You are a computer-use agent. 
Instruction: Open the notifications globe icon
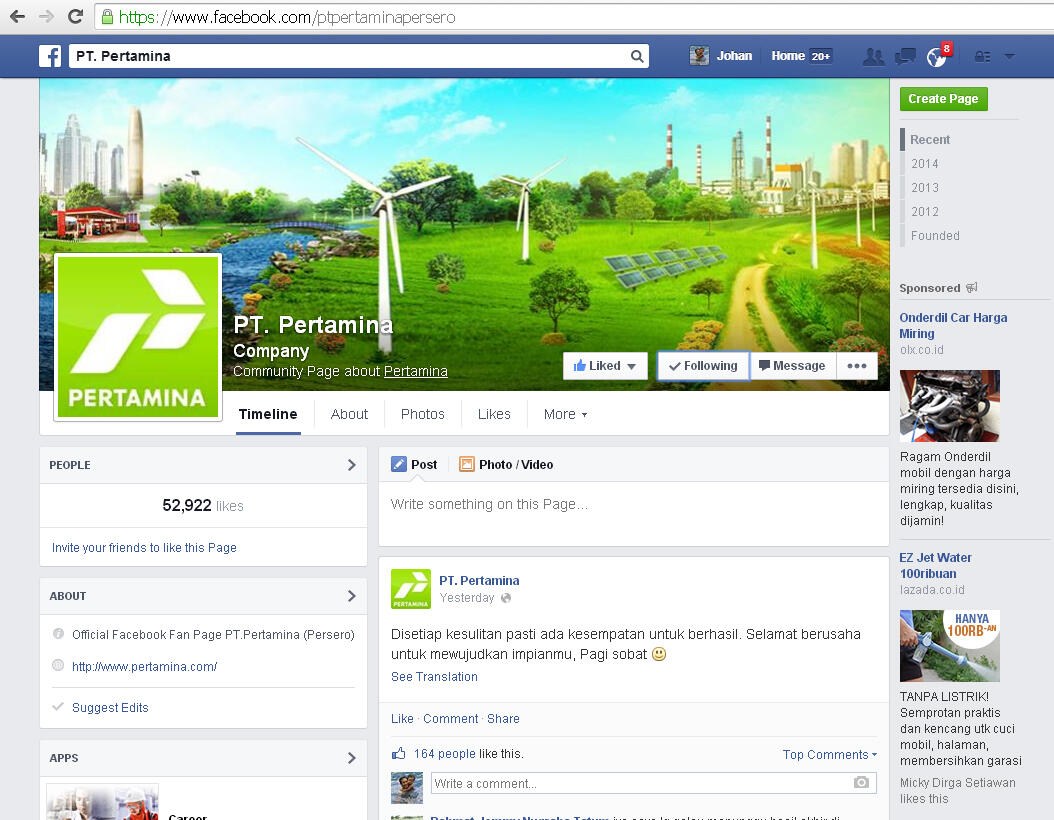click(x=936, y=57)
